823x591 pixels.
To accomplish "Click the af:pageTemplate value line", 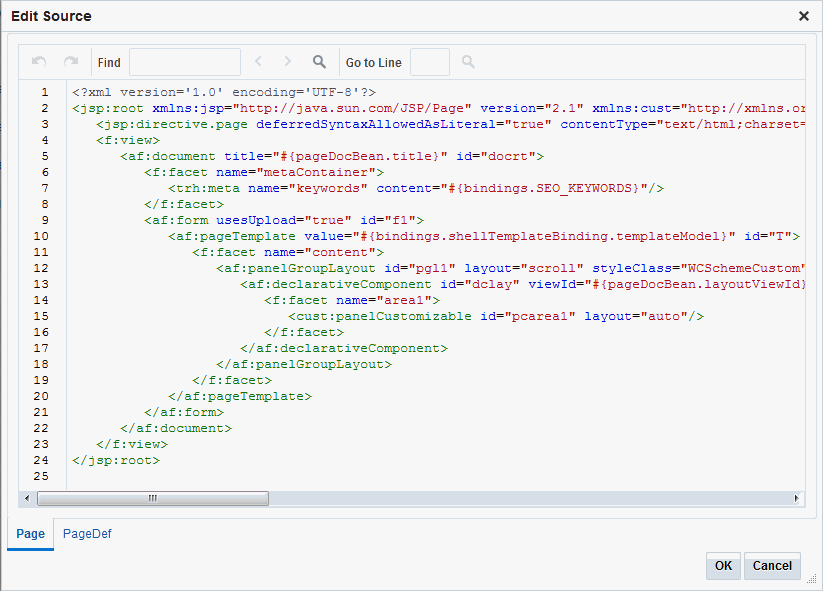I will coord(484,236).
